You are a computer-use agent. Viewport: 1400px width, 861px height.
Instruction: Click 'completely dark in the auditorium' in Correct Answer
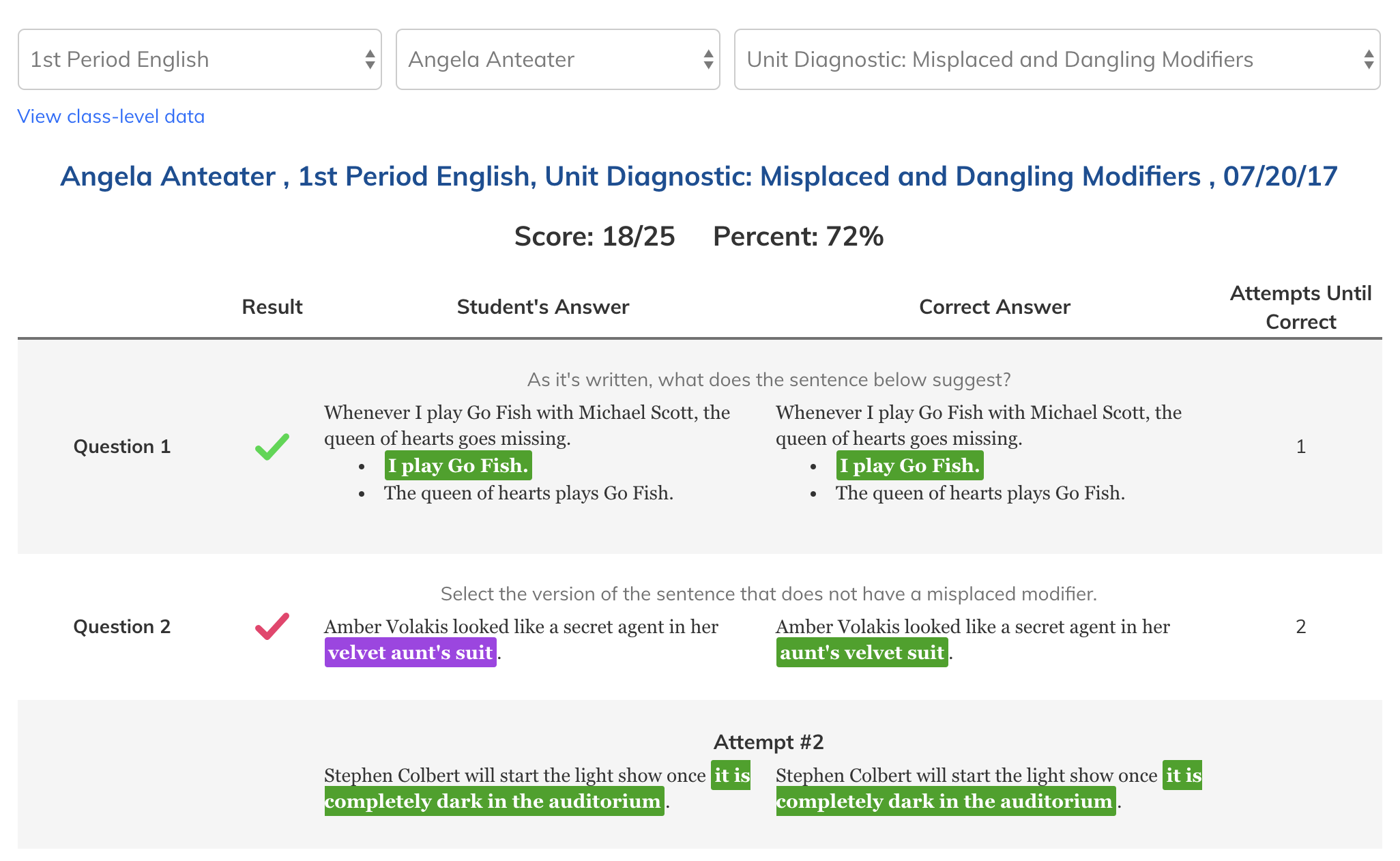point(946,801)
